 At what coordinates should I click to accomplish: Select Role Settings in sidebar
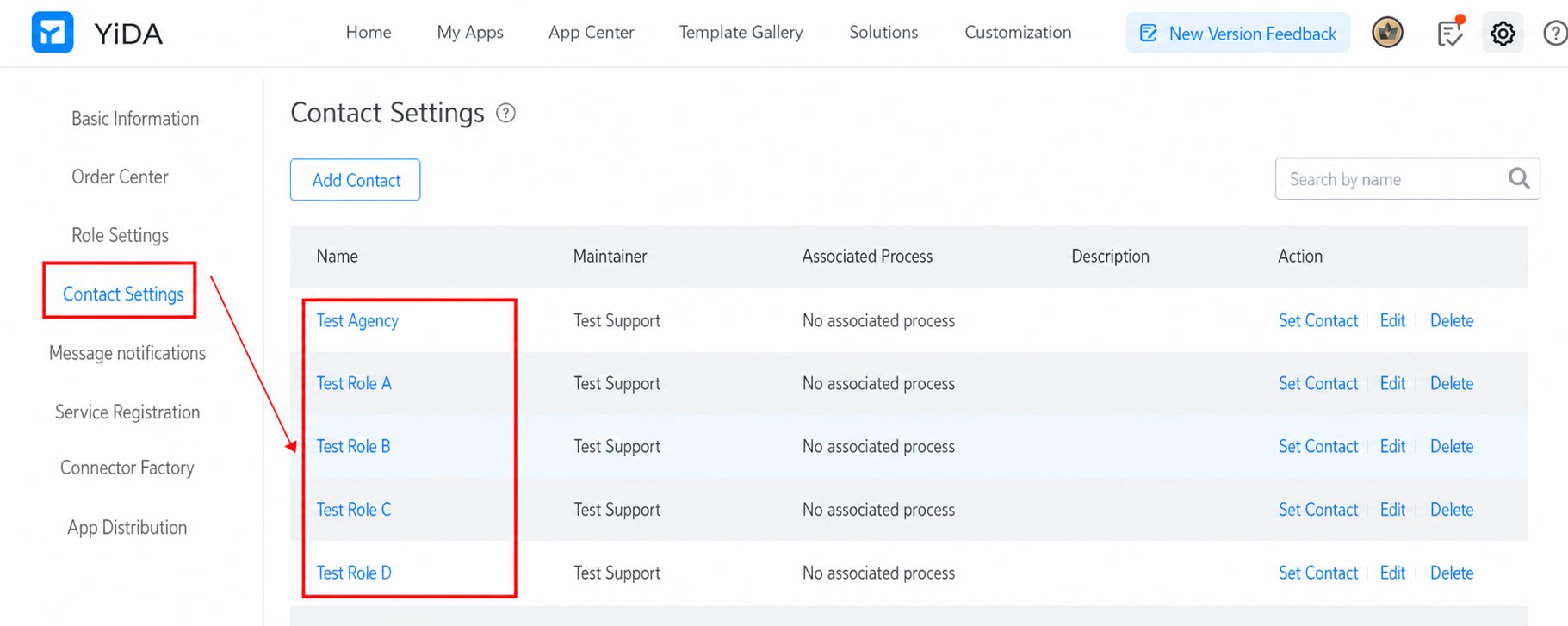[120, 235]
